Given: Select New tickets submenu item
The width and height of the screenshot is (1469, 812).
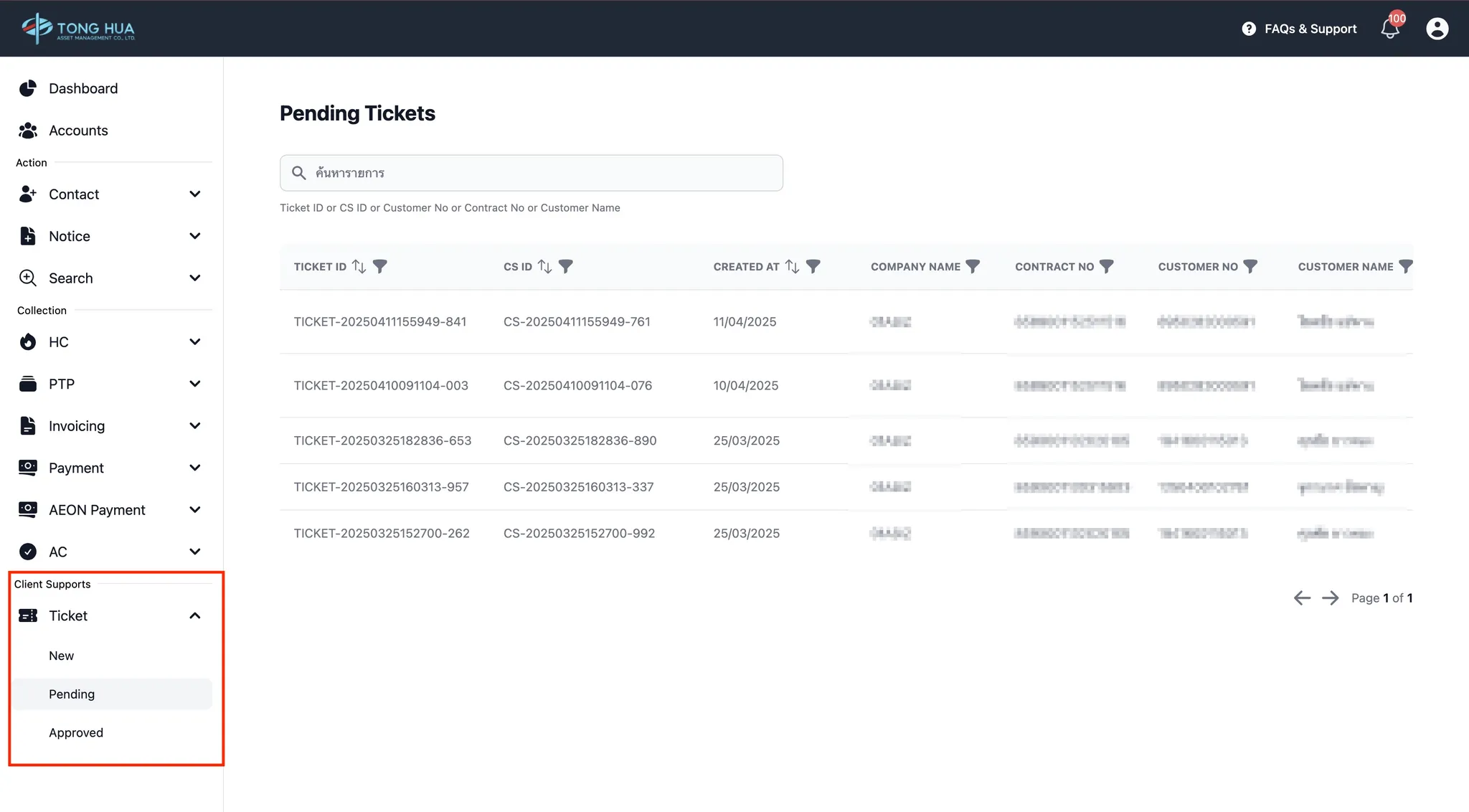Looking at the screenshot, I should [x=62, y=656].
